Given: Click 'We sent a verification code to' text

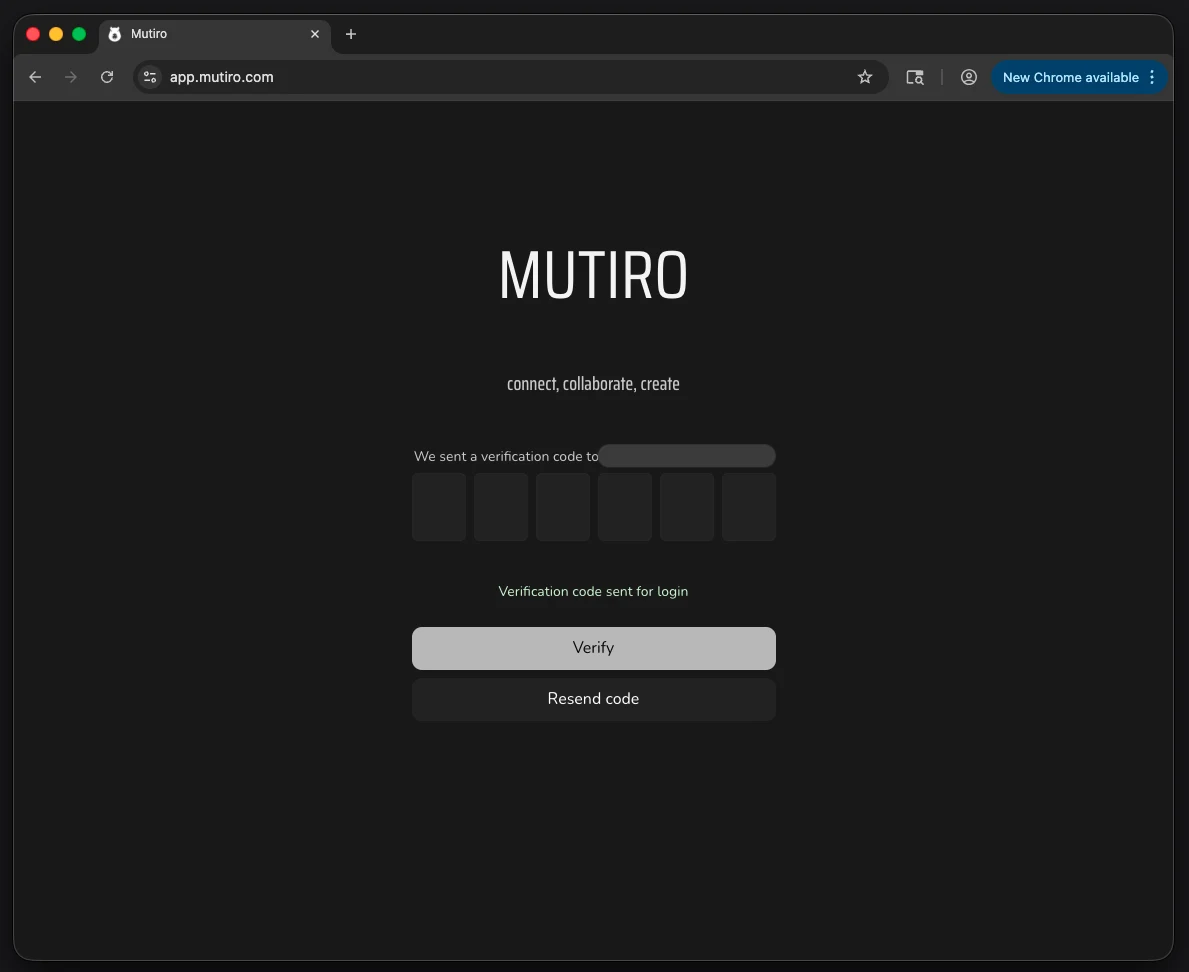Looking at the screenshot, I should (x=506, y=456).
